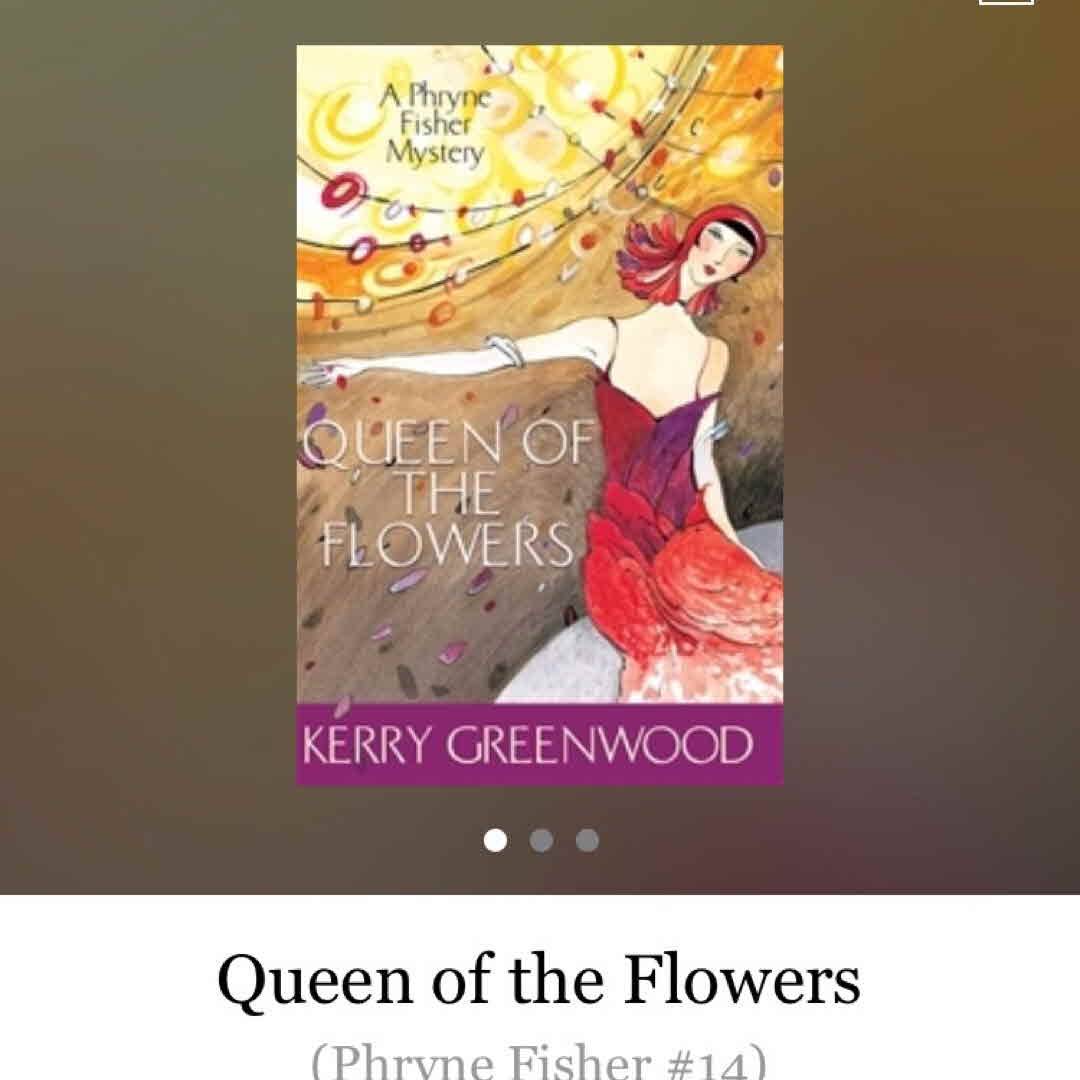Screen dimensions: 1080x1080
Task: Switch to the second carousel page dot
Action: 541,840
